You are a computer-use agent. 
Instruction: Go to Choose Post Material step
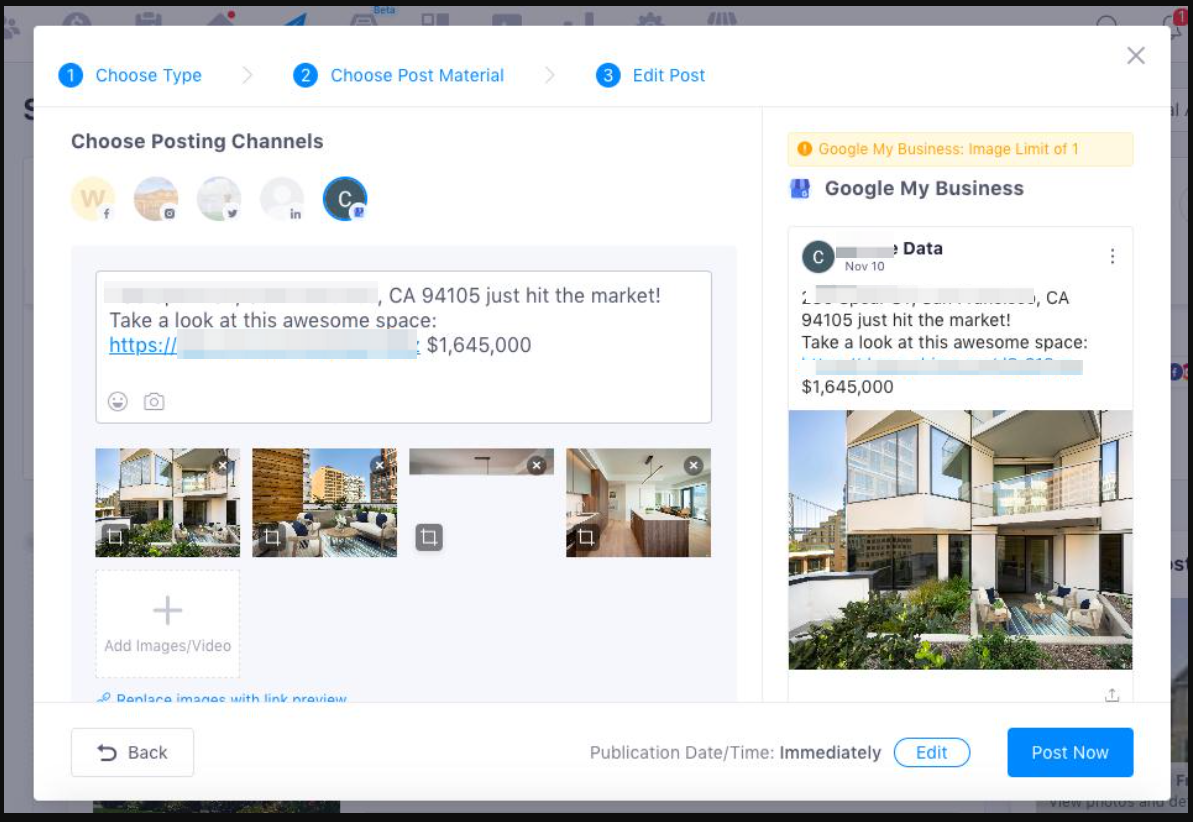tap(417, 75)
